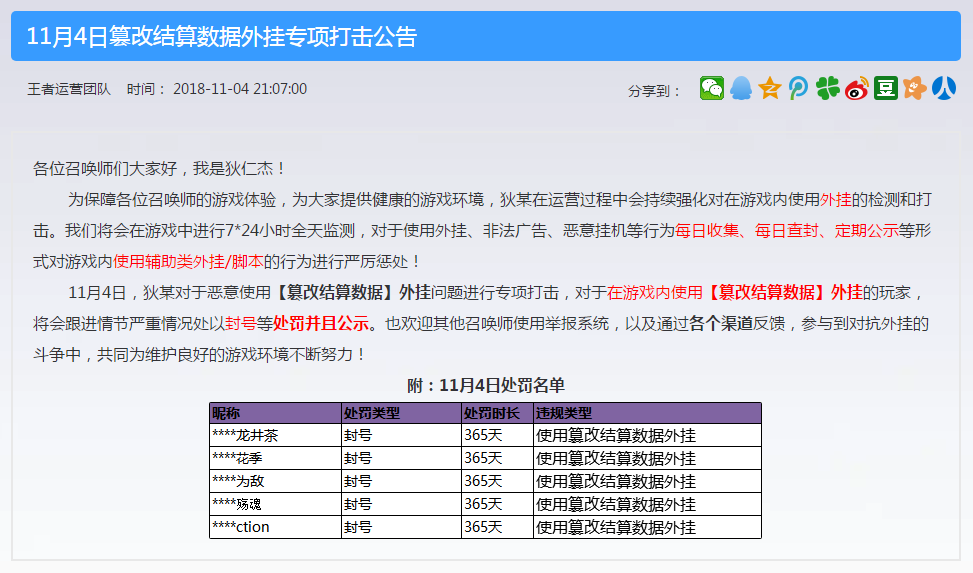Click the 违规类型 column header

647,413
